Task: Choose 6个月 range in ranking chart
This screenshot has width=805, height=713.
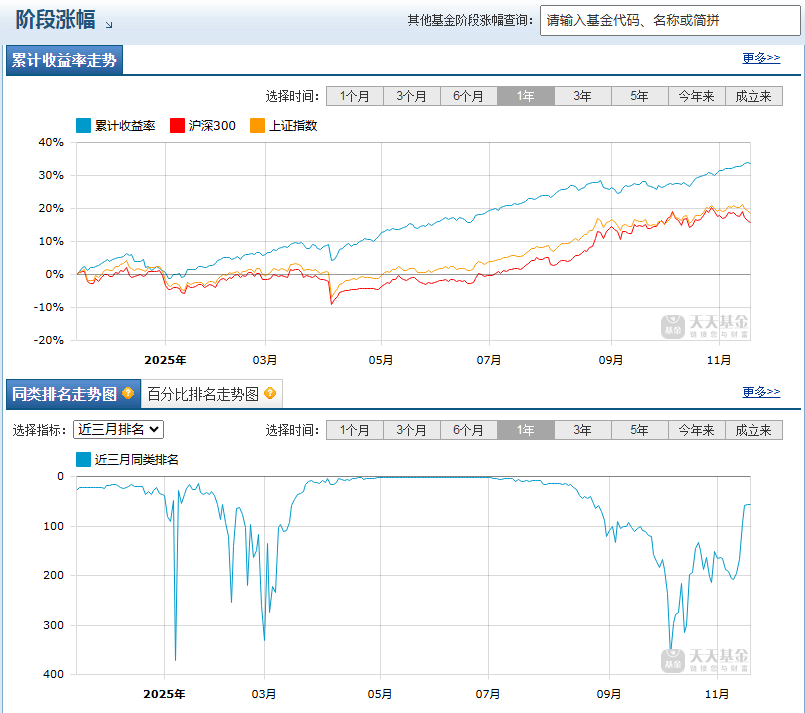Action: tap(469, 430)
